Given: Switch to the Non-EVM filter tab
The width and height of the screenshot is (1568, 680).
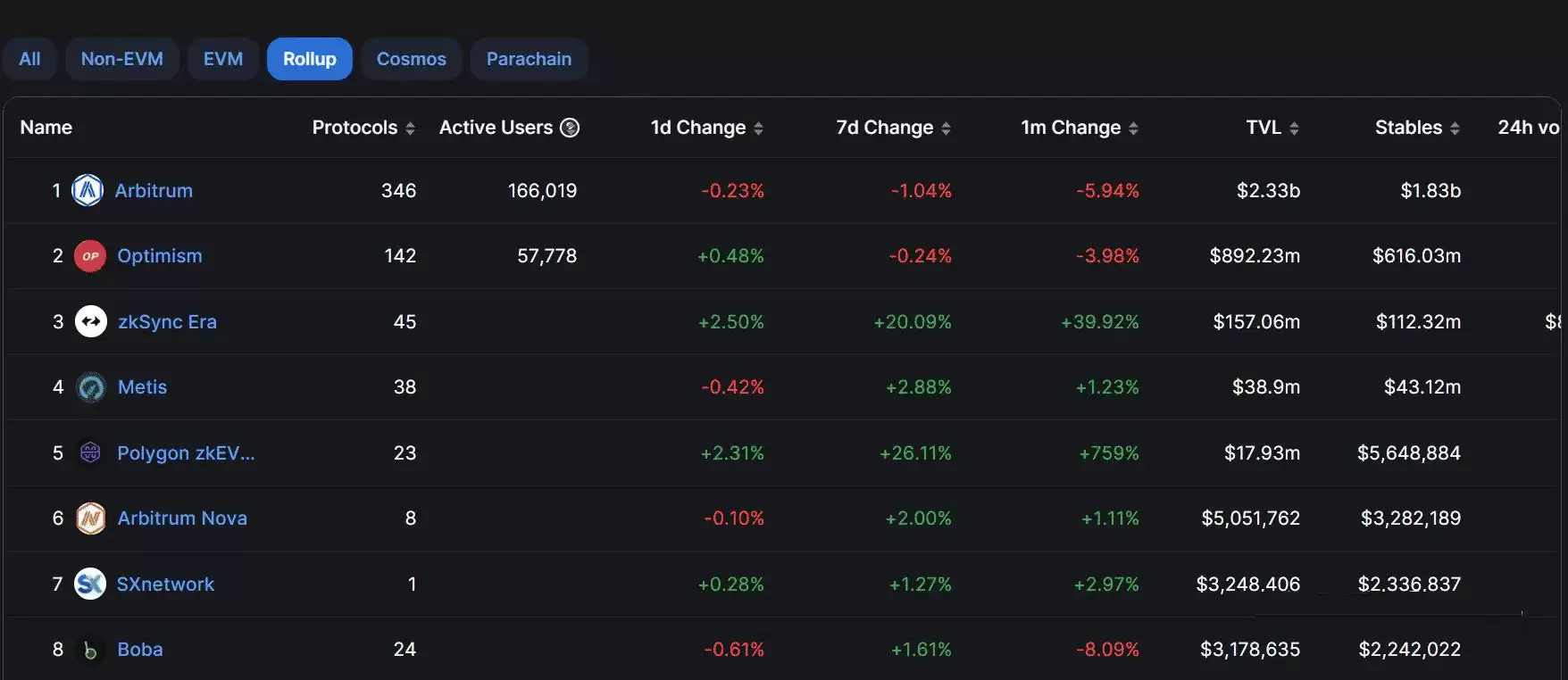Looking at the screenshot, I should click(x=122, y=59).
